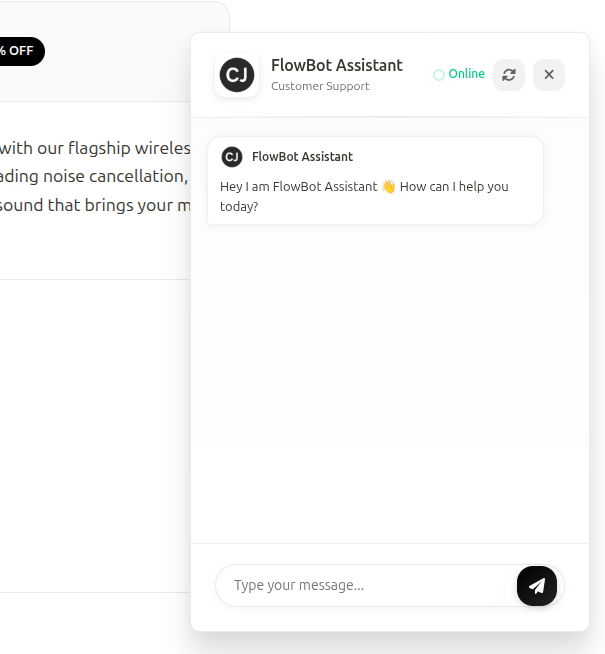Focus the "Type your message..." field
The height and width of the screenshot is (654, 605).
coord(365,585)
